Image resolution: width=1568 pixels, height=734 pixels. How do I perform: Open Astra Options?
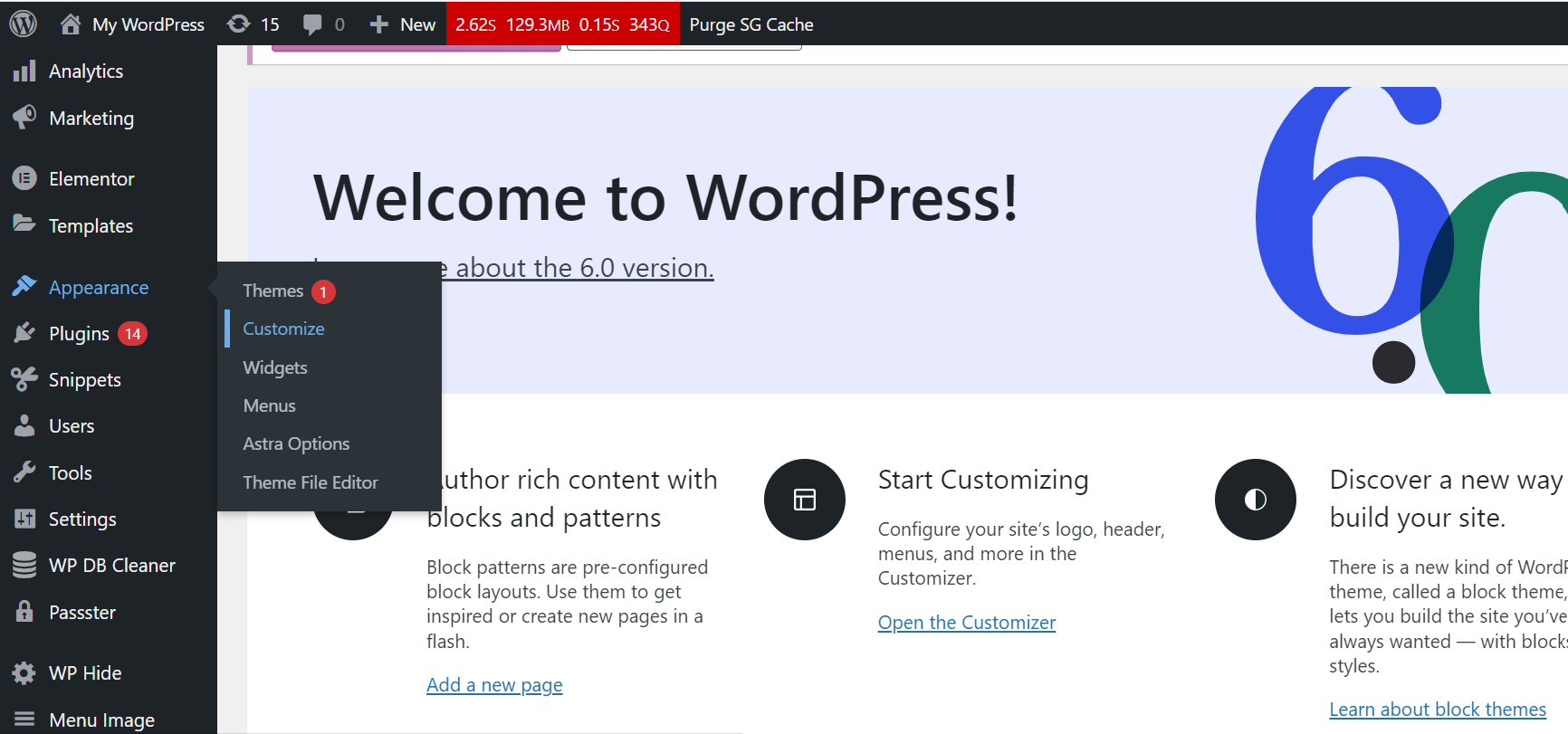296,443
